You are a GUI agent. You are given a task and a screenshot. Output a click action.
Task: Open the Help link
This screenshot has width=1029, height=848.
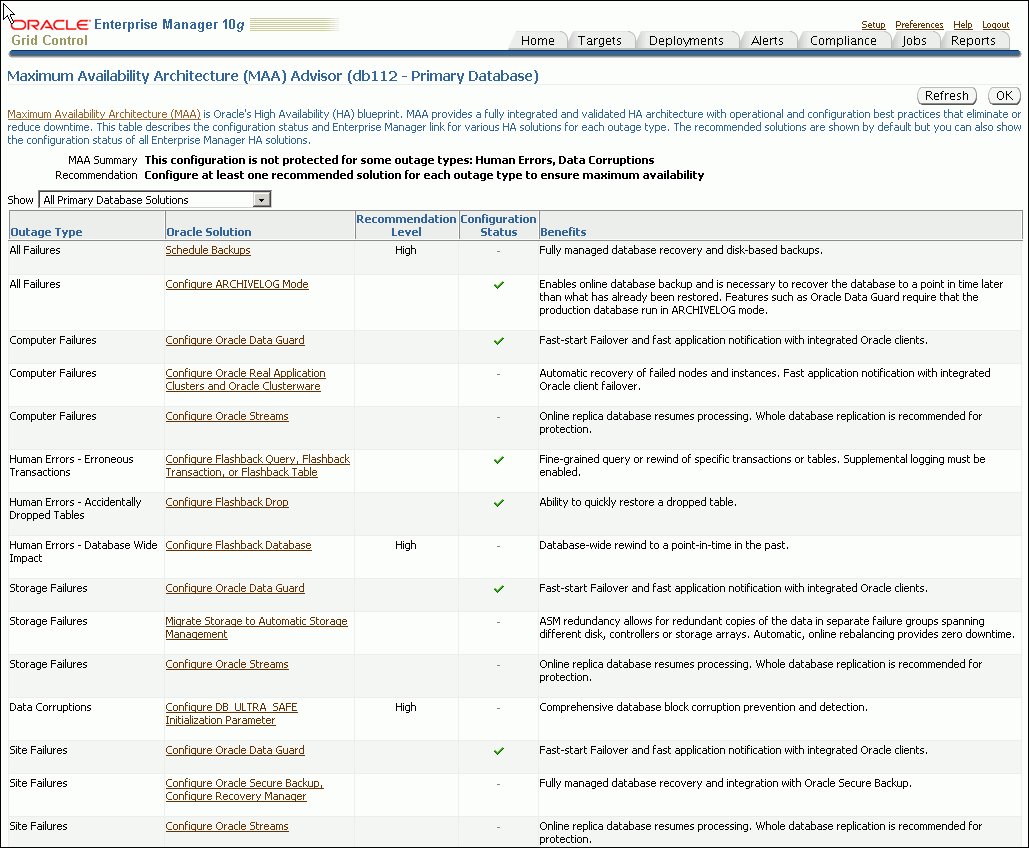pos(963,25)
